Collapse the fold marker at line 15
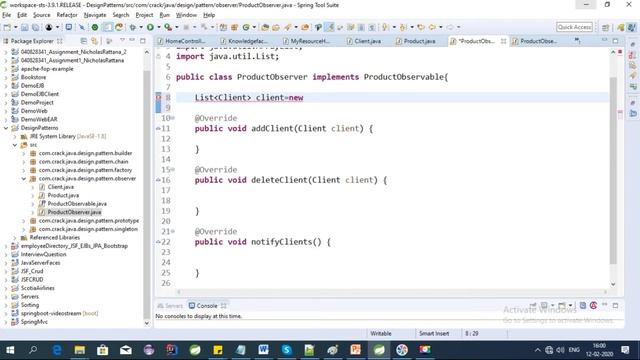 click(173, 169)
